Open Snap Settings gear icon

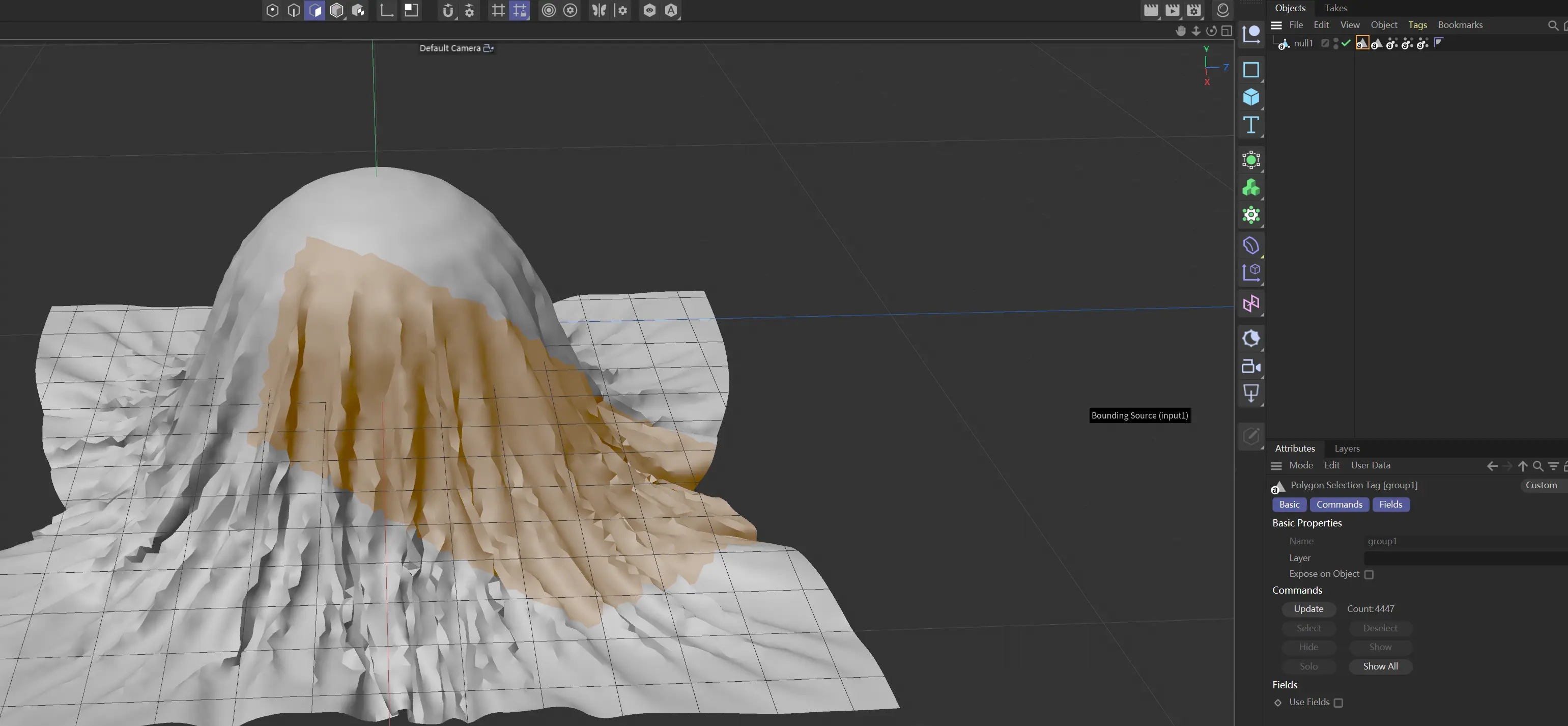469,10
